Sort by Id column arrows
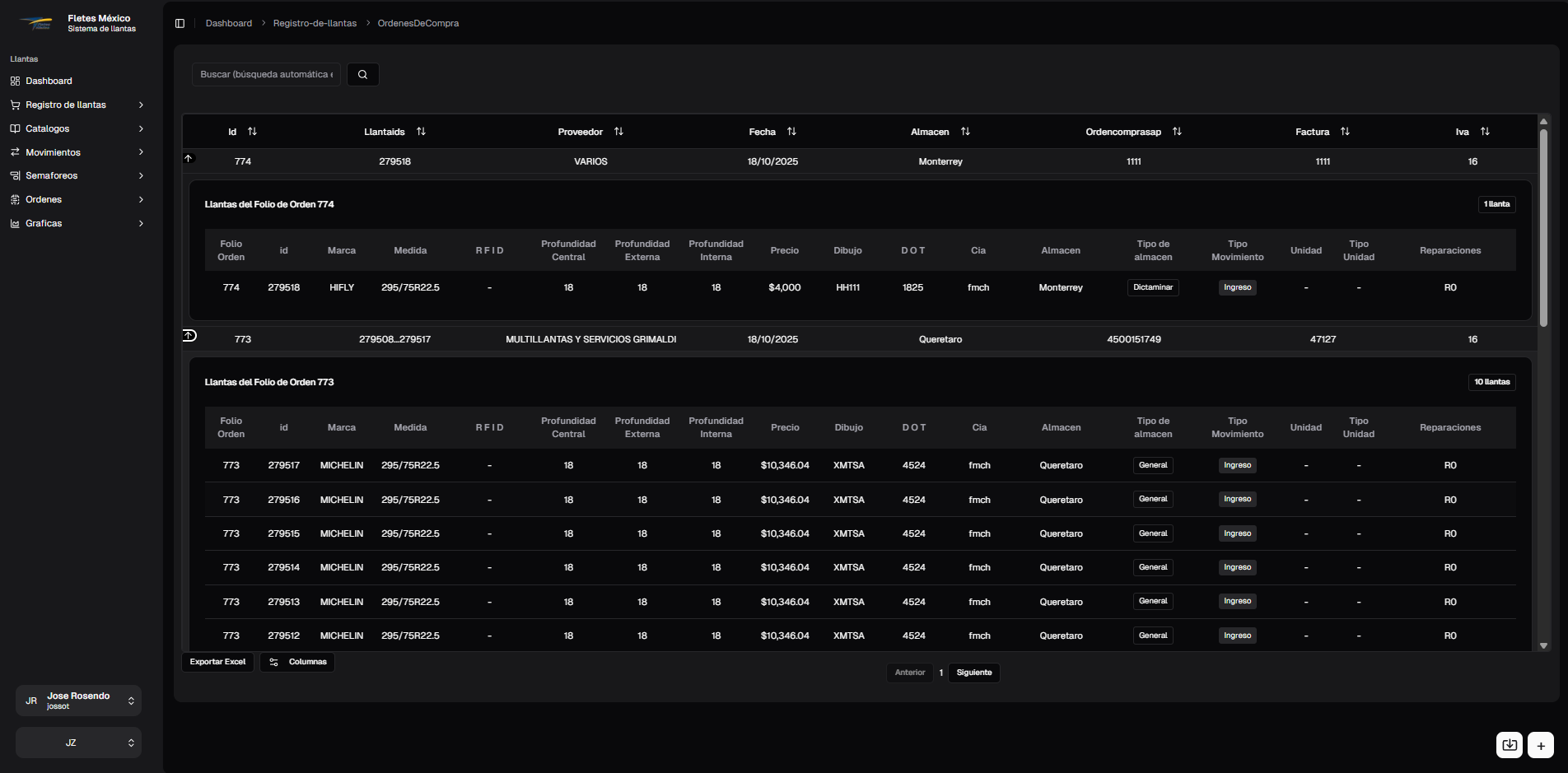Viewport: 1568px width, 773px height. pos(252,132)
